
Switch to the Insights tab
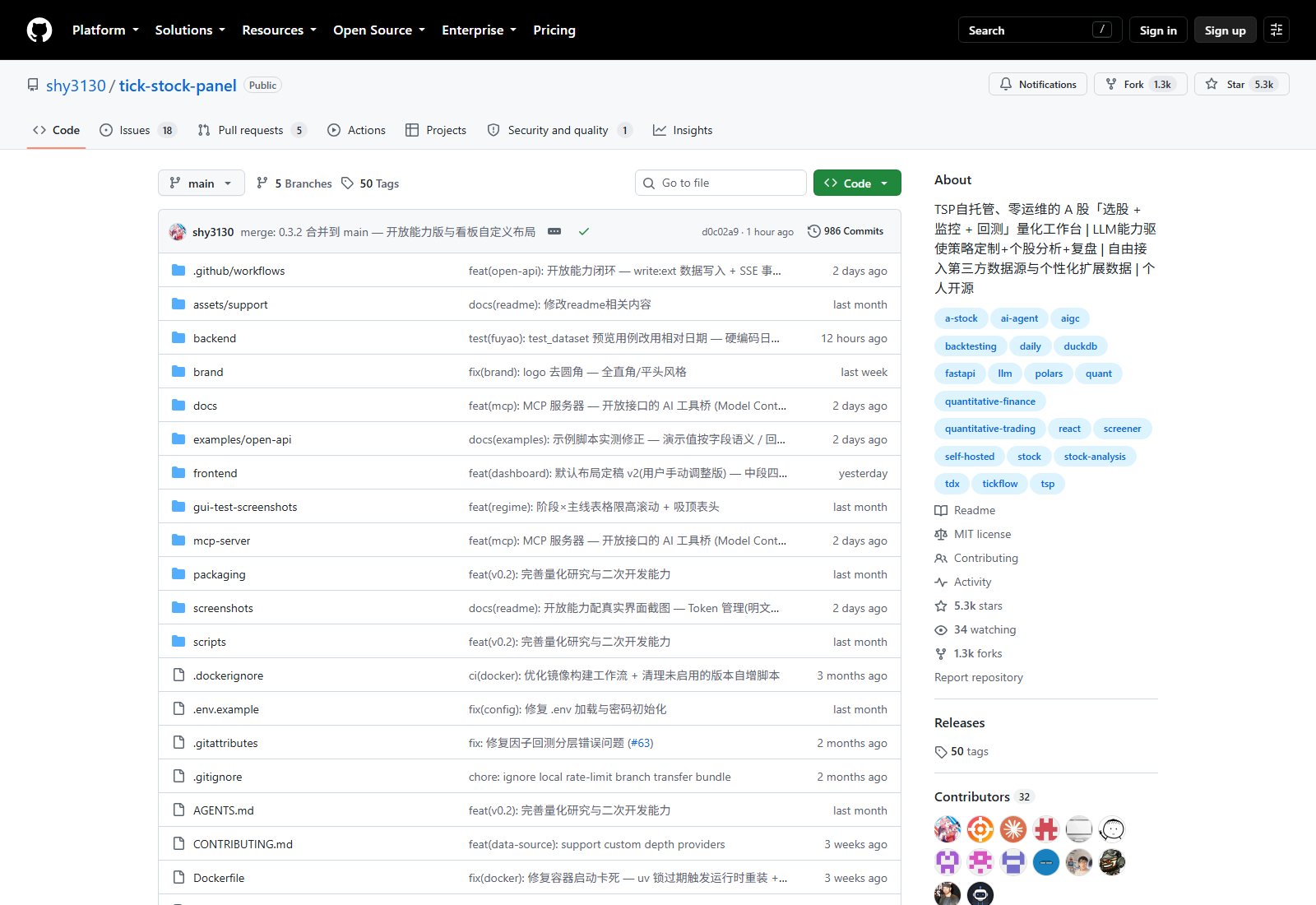(x=683, y=130)
